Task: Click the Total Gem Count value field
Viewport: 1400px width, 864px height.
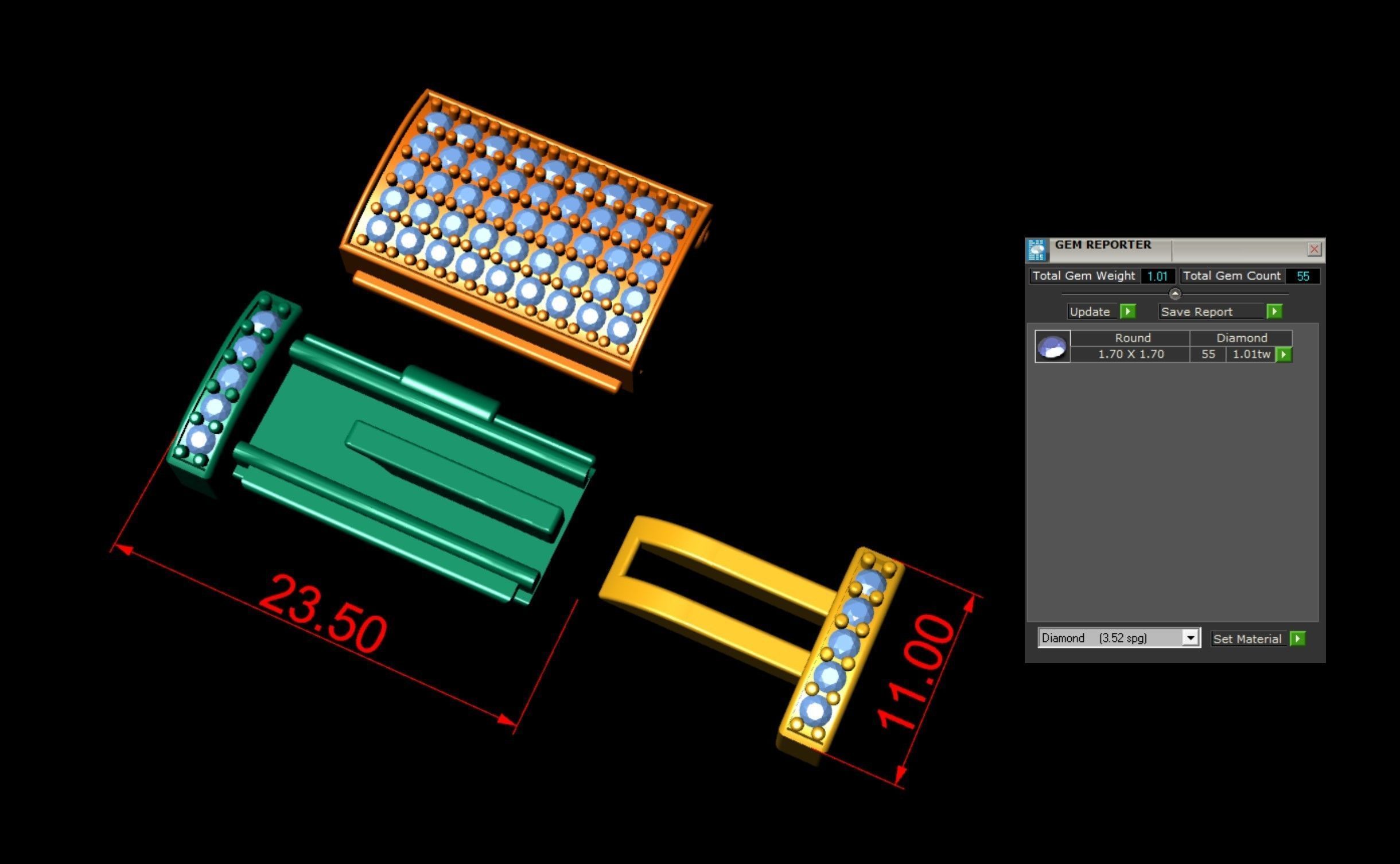Action: tap(1302, 276)
